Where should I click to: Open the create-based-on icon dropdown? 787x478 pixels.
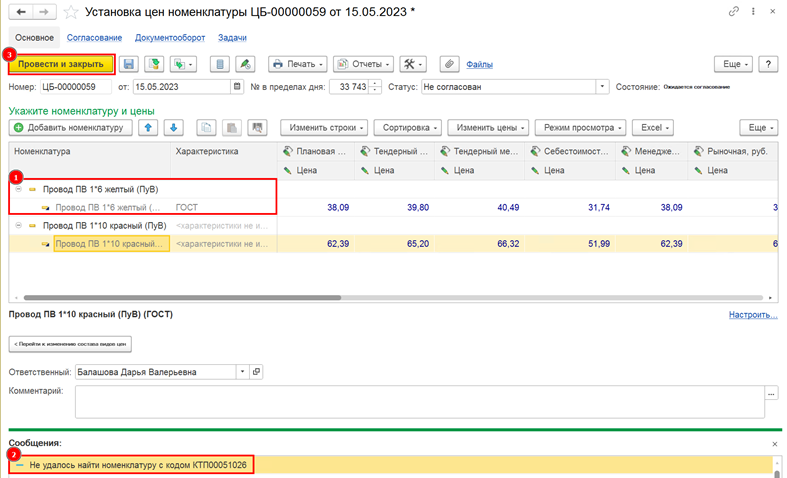[183, 64]
